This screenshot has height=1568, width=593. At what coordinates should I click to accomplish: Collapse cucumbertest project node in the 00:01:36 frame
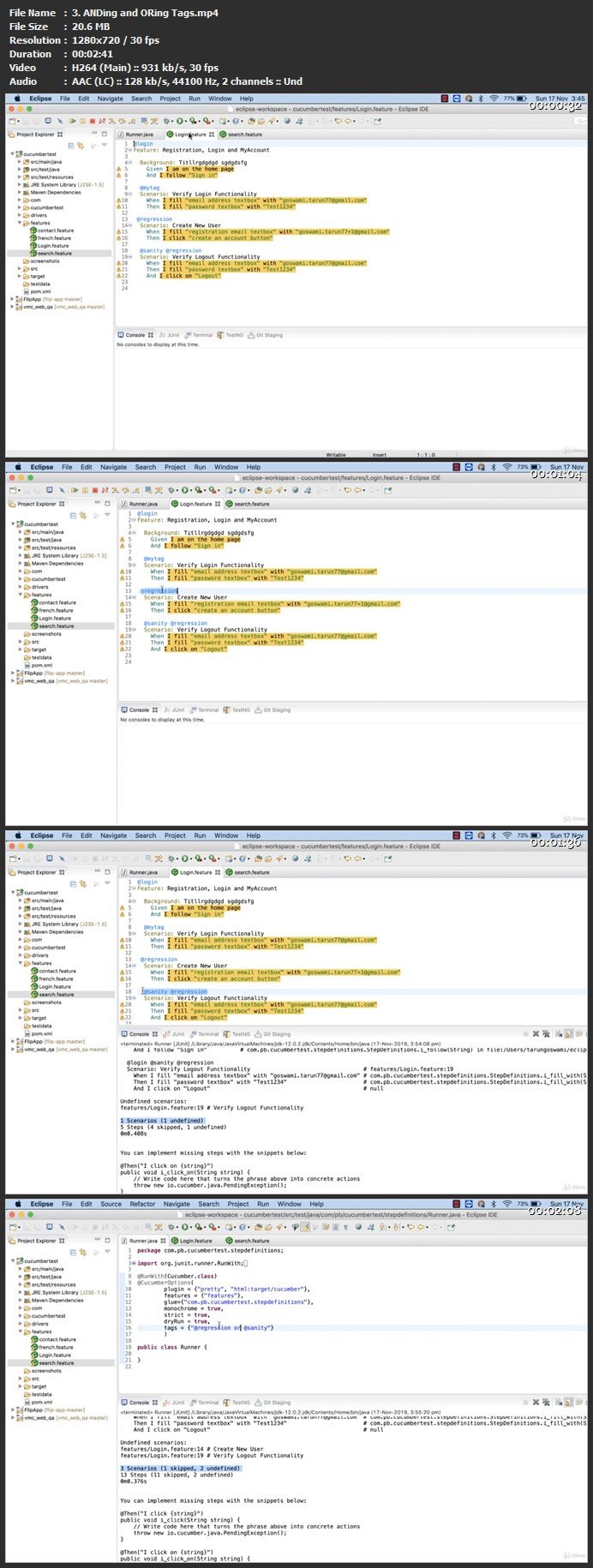pyautogui.click(x=14, y=892)
